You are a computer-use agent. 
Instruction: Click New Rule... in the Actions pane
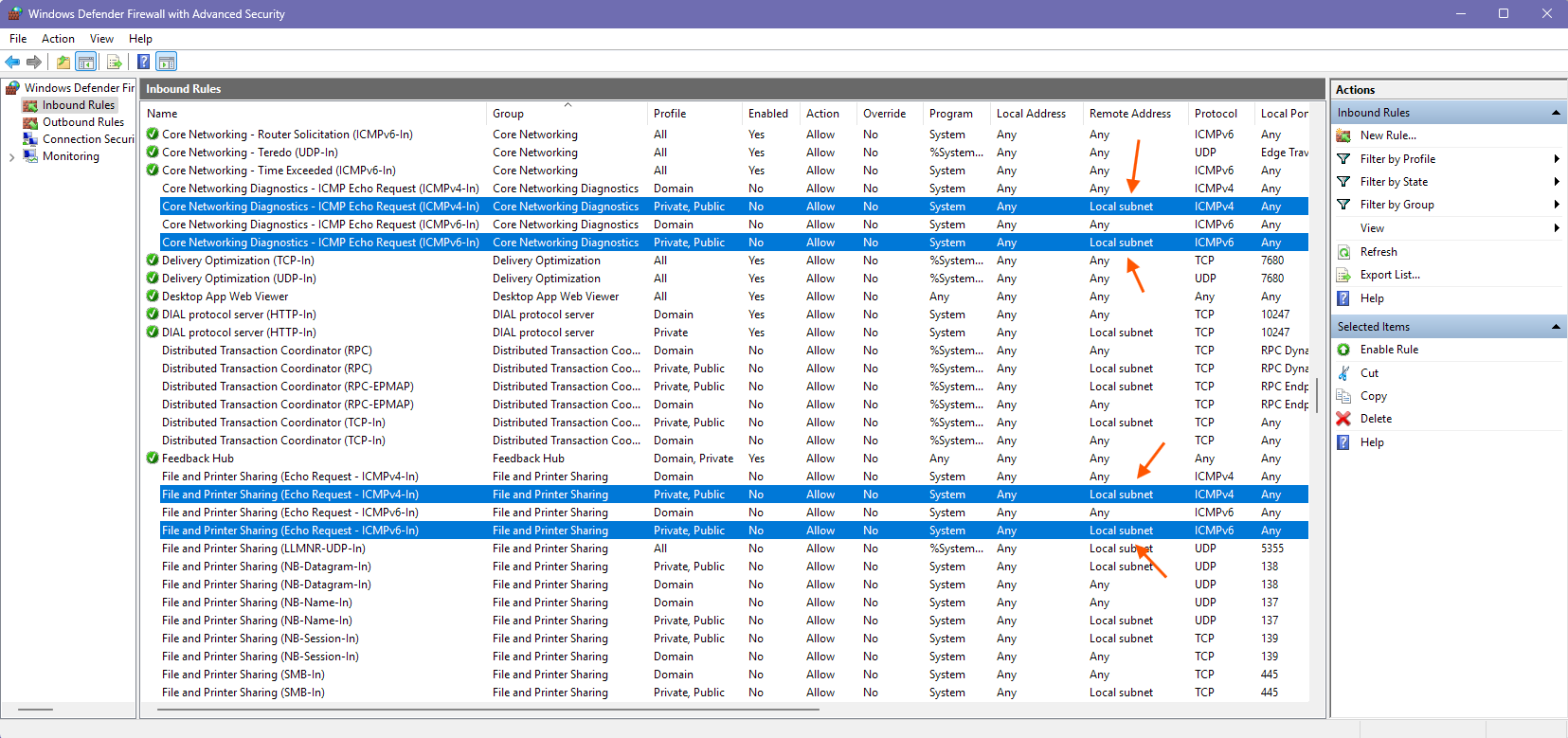pyautogui.click(x=1387, y=135)
